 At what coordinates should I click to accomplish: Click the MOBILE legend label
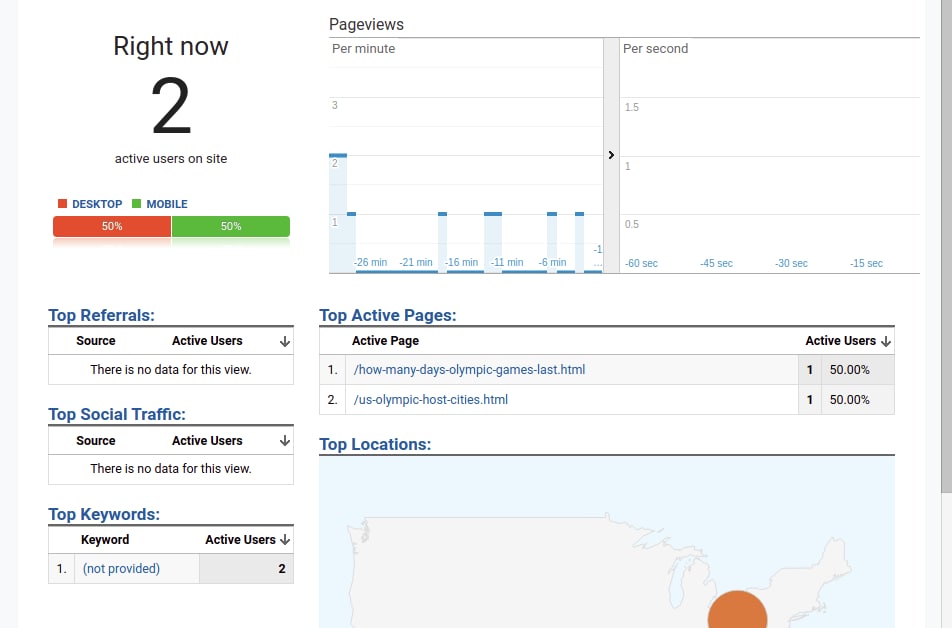pyautogui.click(x=167, y=204)
